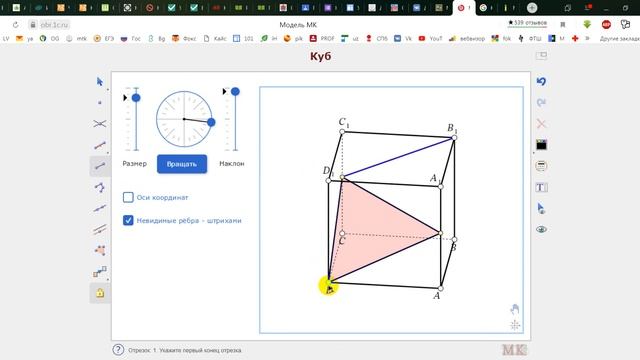This screenshot has height=360, width=640.
Task: Open the ABP adblock extension icon
Action: click(x=606, y=24)
